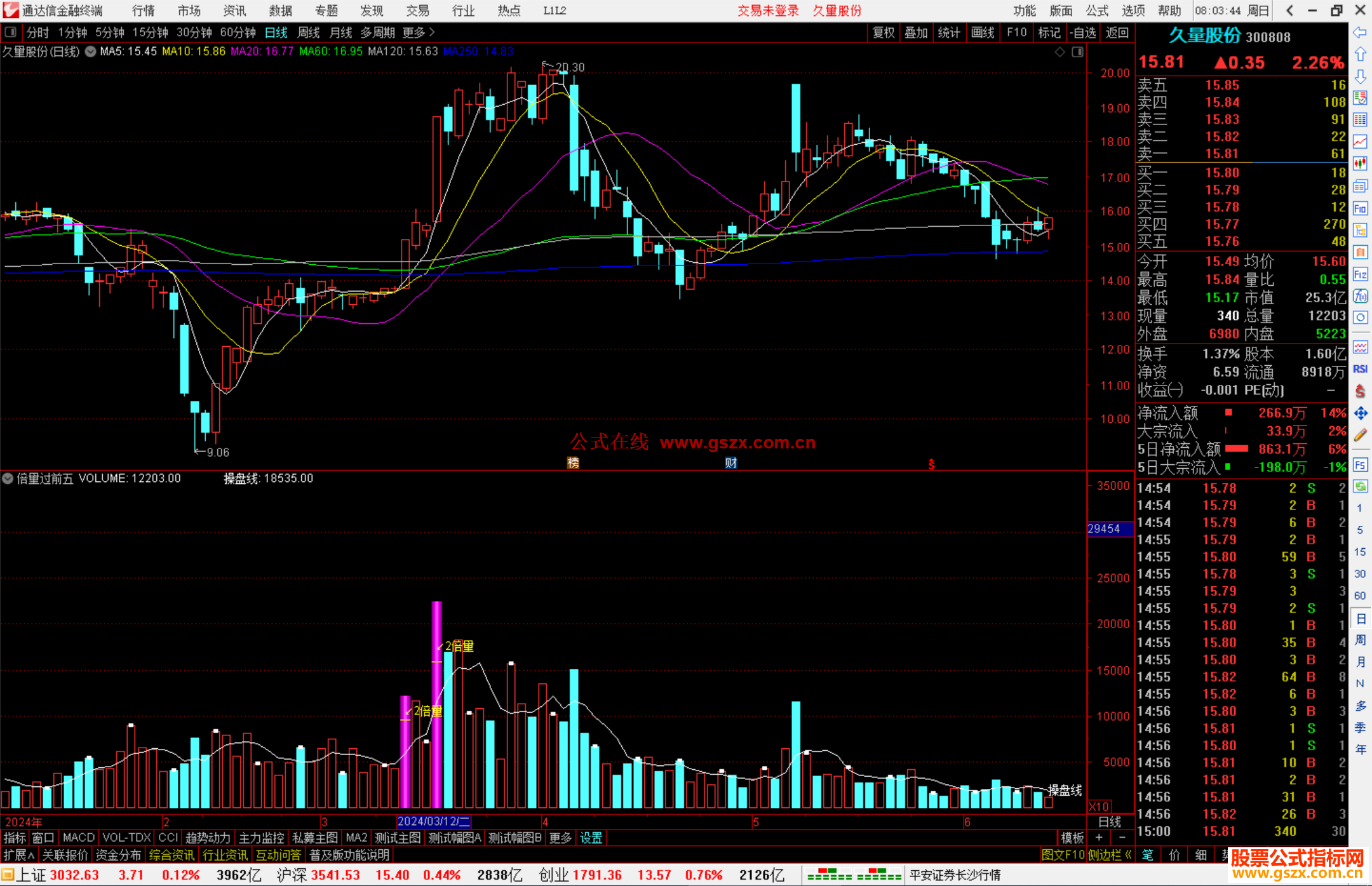Open the f(x) formula sidebar icon

pyautogui.click(x=1360, y=296)
